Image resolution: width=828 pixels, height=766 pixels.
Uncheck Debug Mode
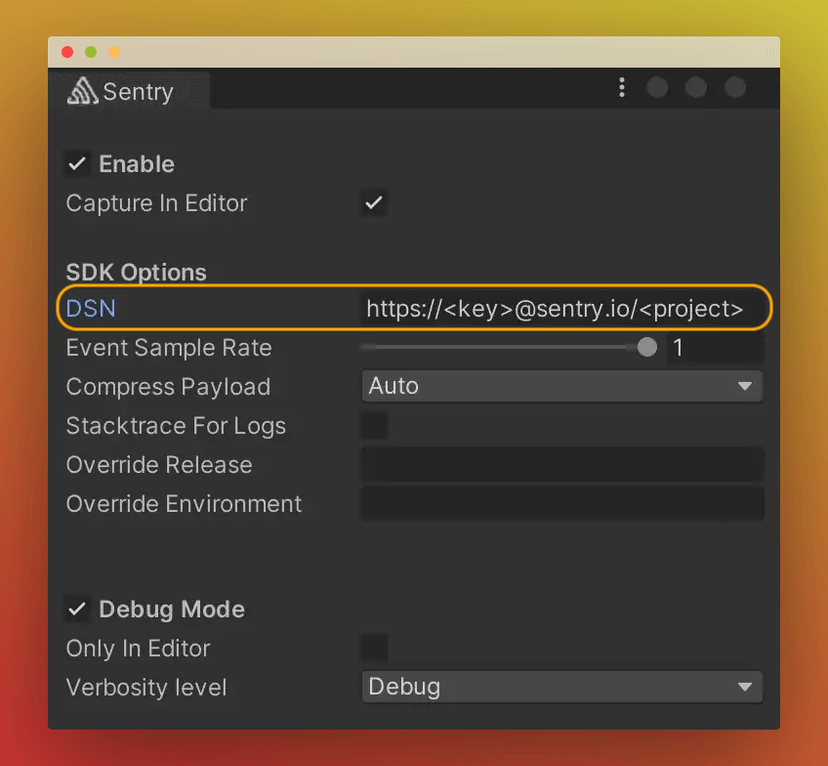77,609
